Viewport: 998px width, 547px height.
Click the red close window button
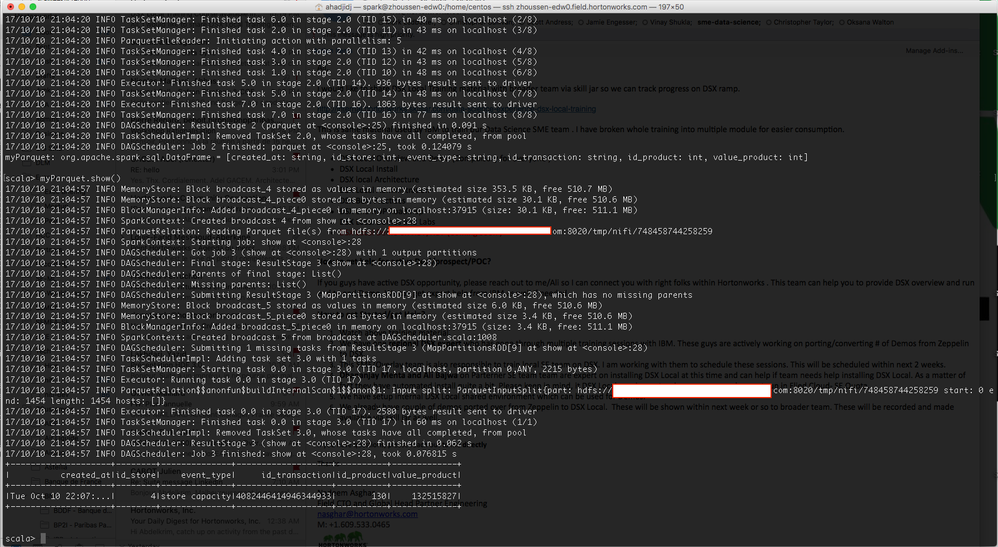[x=10, y=6]
